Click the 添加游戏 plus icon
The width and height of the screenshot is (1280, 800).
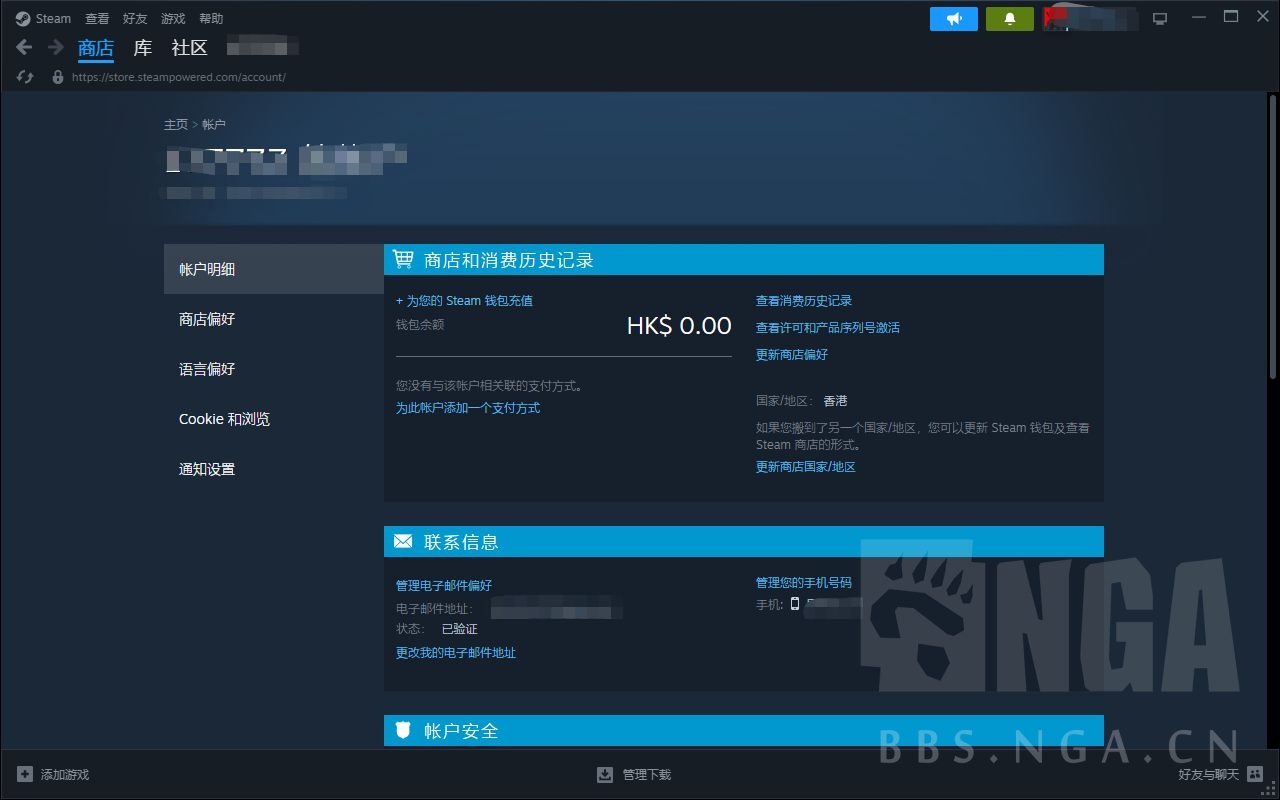tap(28, 774)
